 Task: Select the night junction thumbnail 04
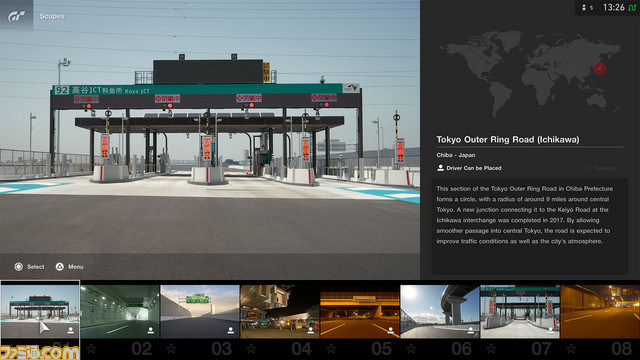280,311
